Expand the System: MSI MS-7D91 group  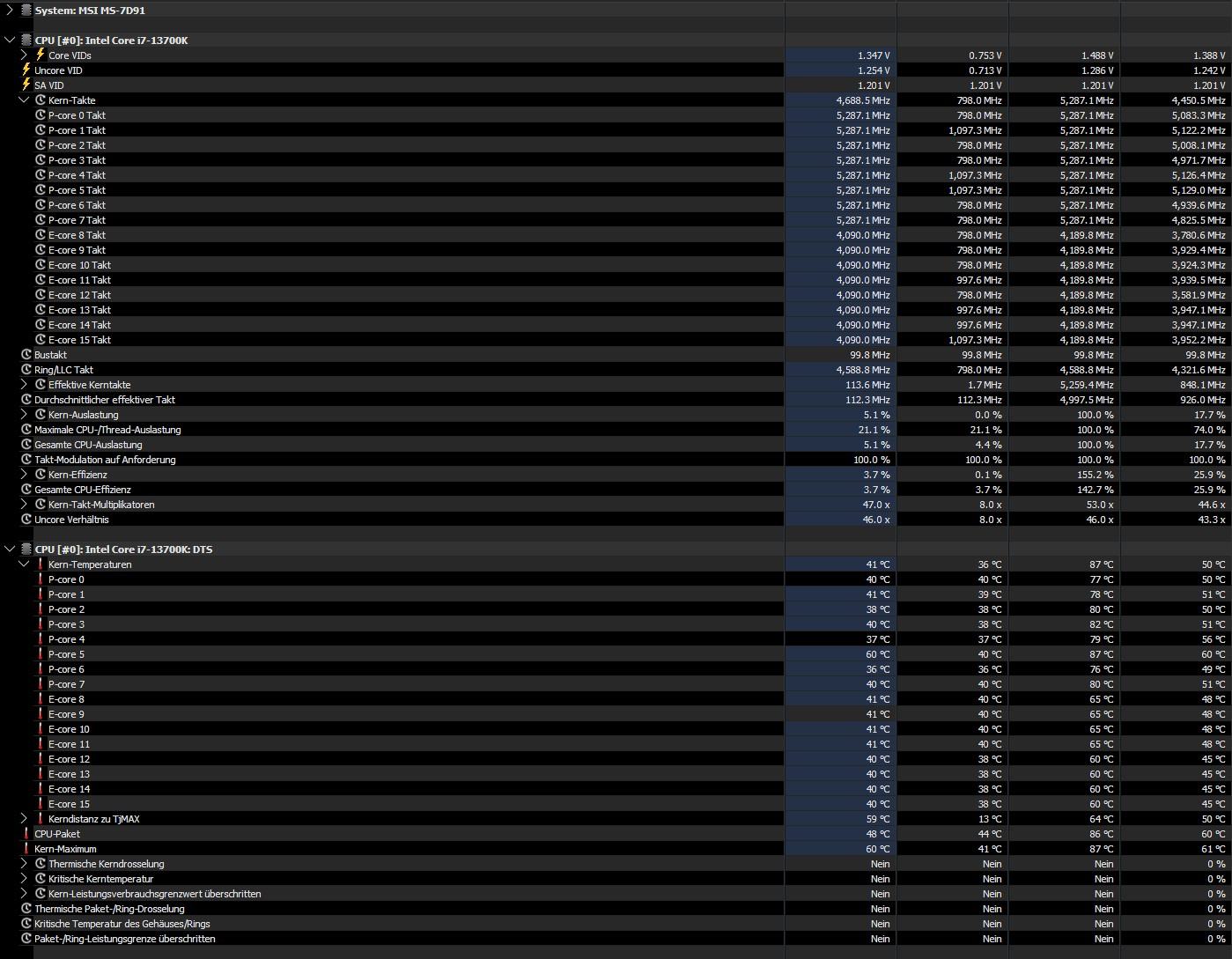pos(10,11)
